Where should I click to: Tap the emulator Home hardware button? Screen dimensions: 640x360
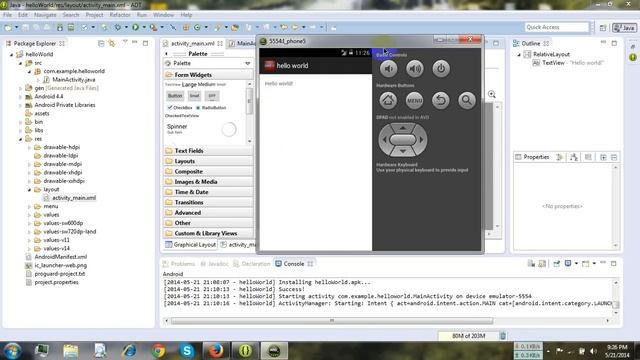(388, 100)
